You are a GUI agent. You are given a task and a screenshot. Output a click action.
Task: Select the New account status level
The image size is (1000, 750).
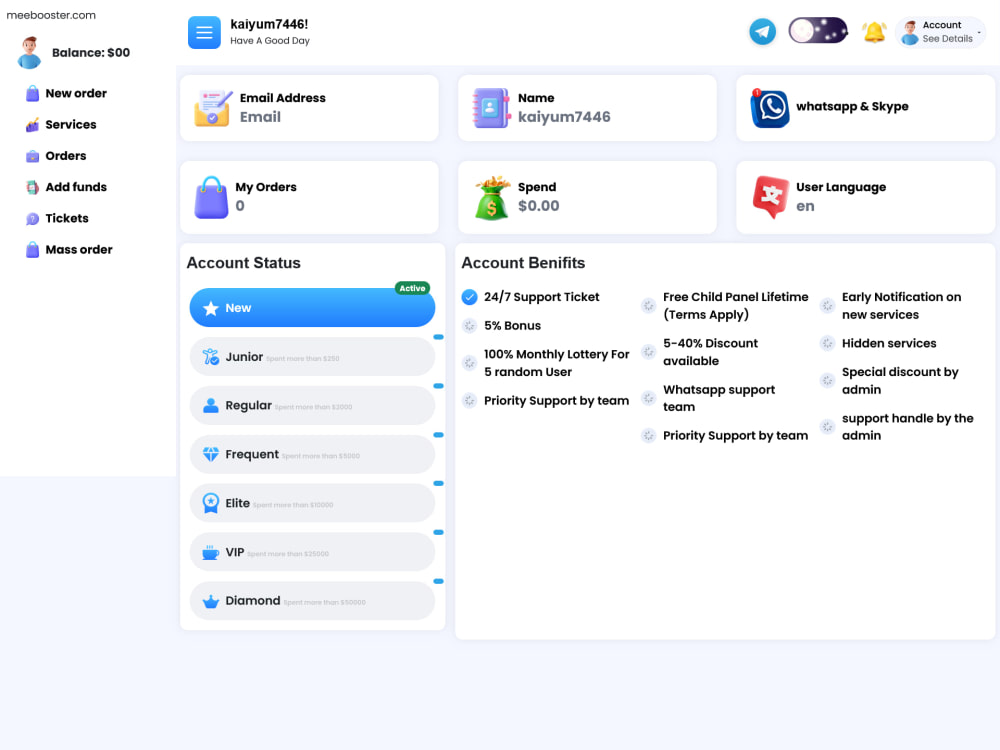click(x=312, y=307)
